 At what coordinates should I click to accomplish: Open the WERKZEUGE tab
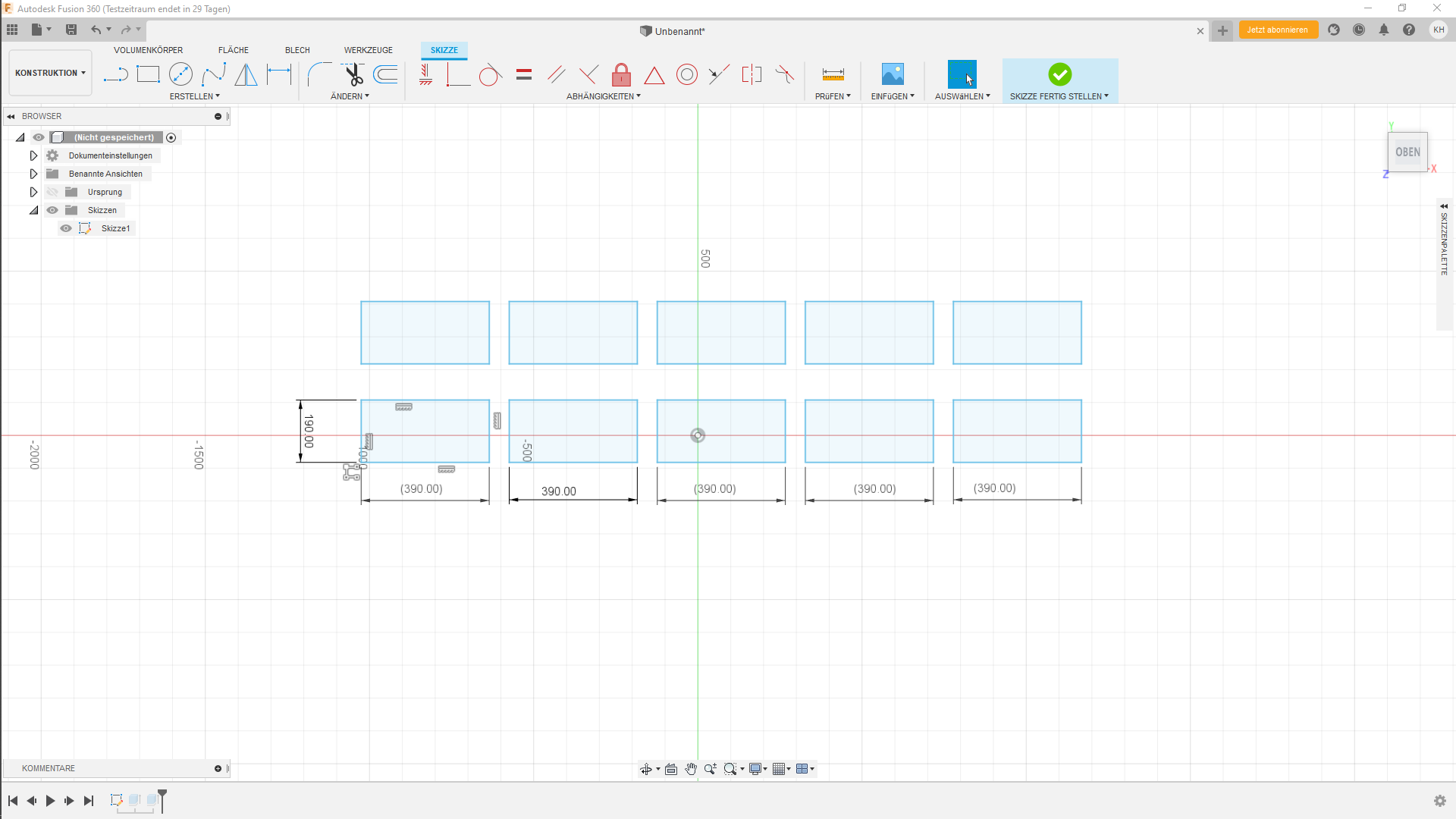369,50
